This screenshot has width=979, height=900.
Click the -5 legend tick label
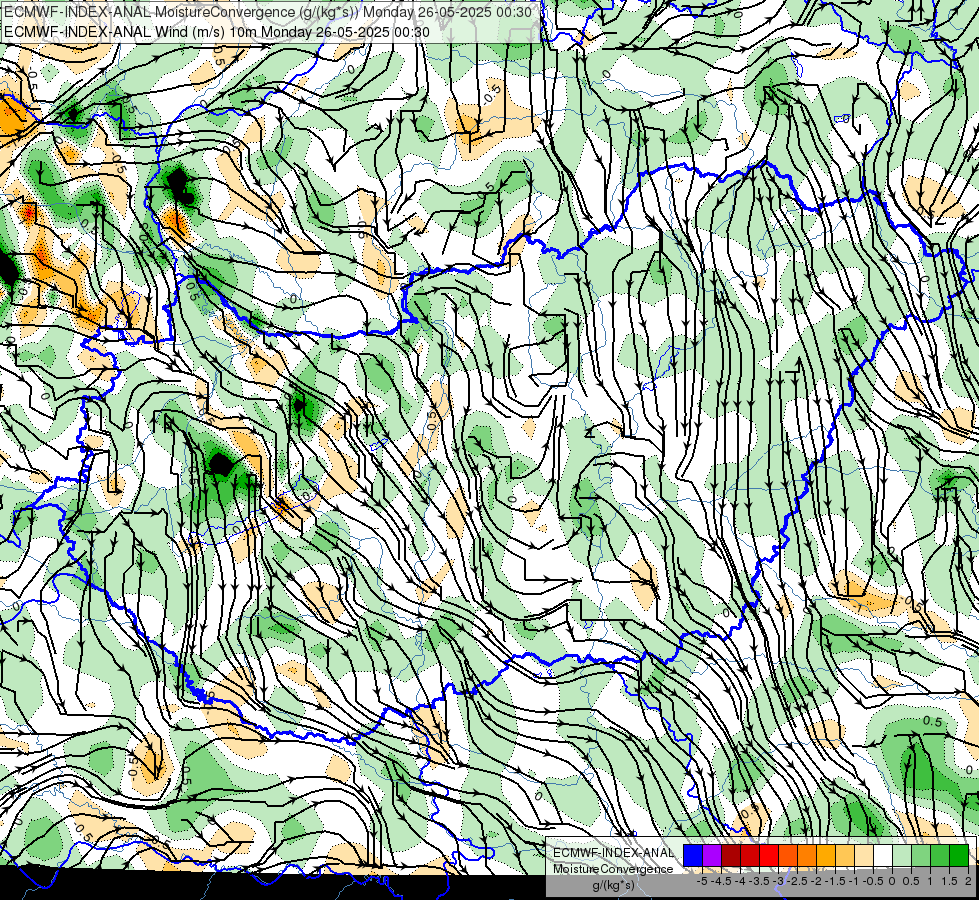pos(702,881)
